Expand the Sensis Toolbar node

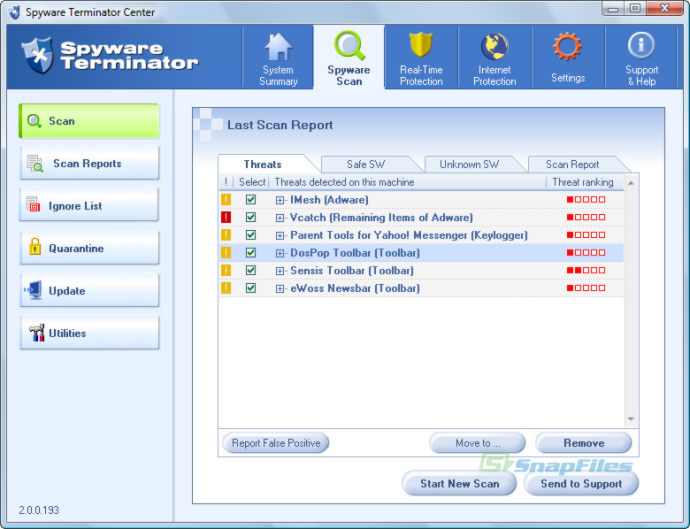click(280, 271)
